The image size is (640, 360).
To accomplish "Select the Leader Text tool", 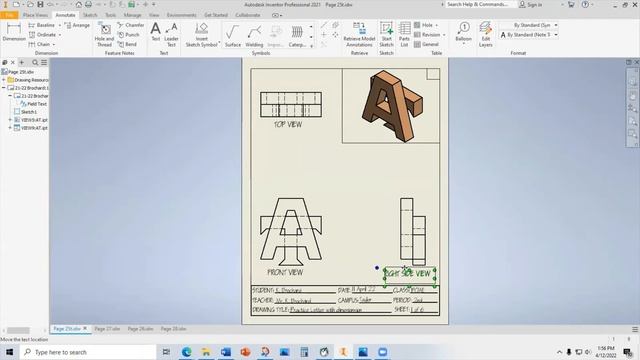I will tap(171, 35).
